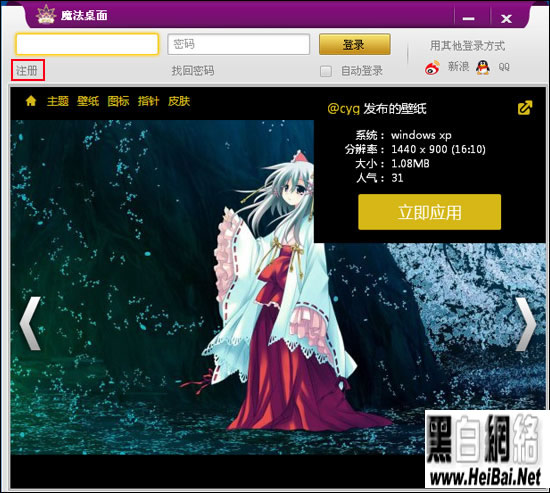Click the 找回密码 link
The width and height of the screenshot is (550, 493).
coord(193,71)
